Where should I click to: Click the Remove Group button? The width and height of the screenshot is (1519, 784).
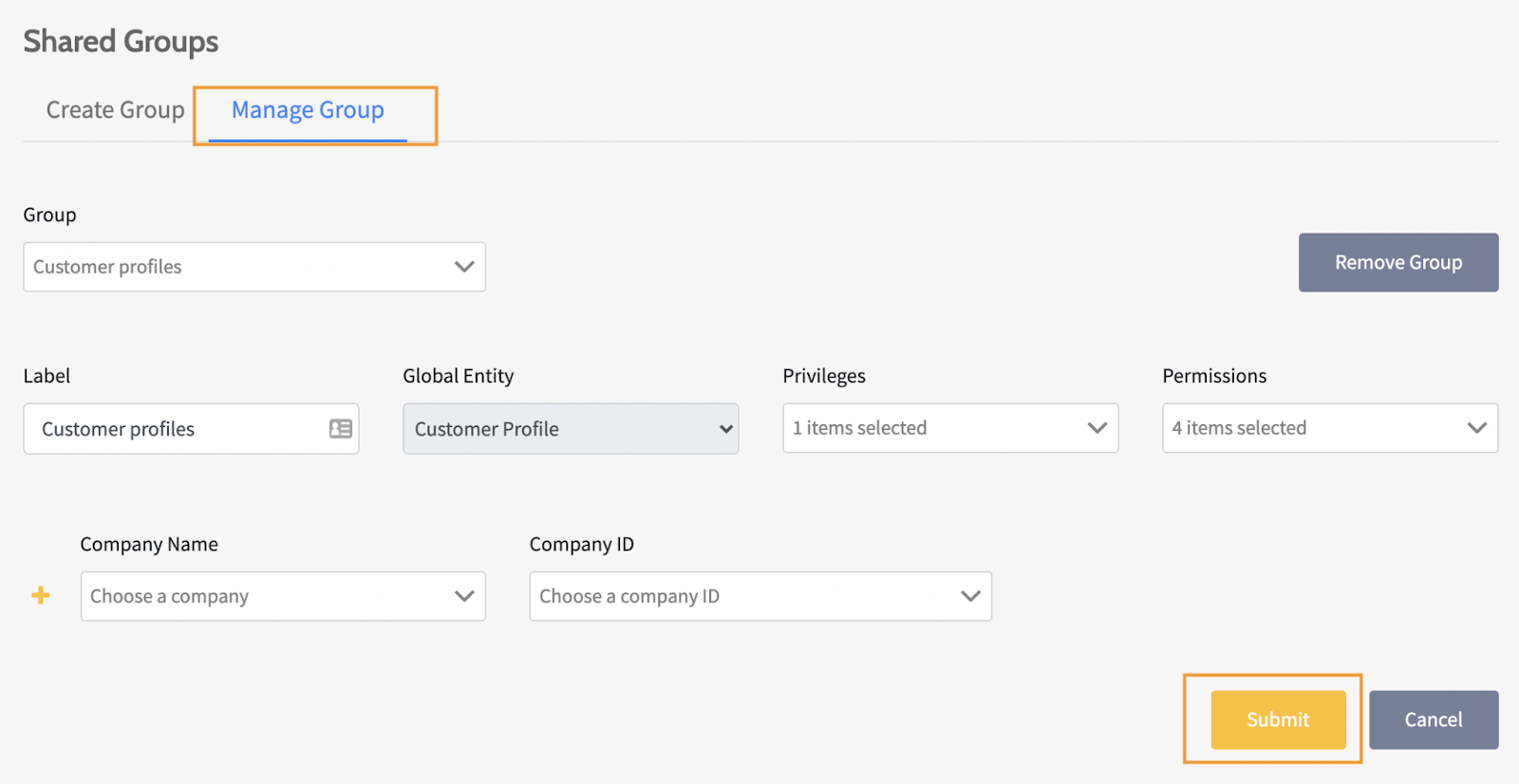point(1397,262)
